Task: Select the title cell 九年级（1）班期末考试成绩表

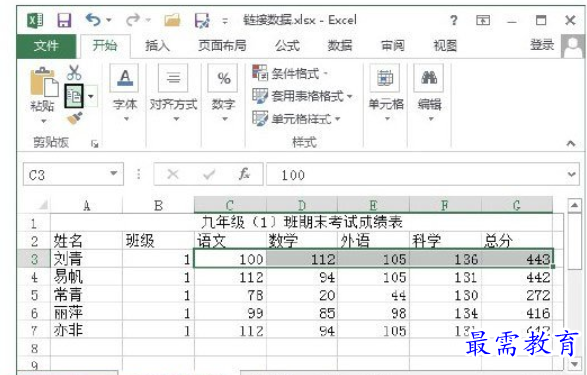Action: click(302, 222)
